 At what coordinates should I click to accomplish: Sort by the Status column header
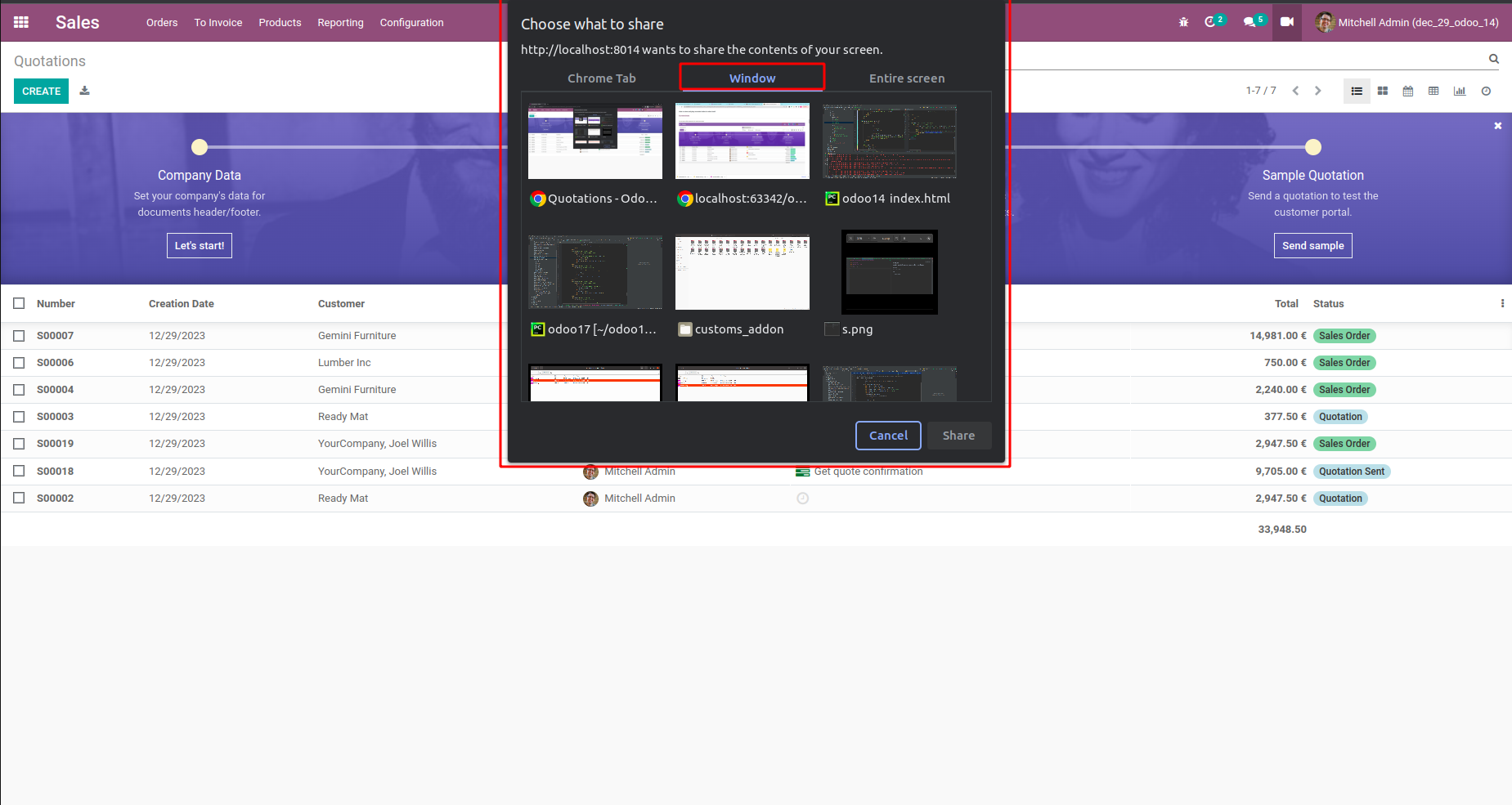(1328, 304)
